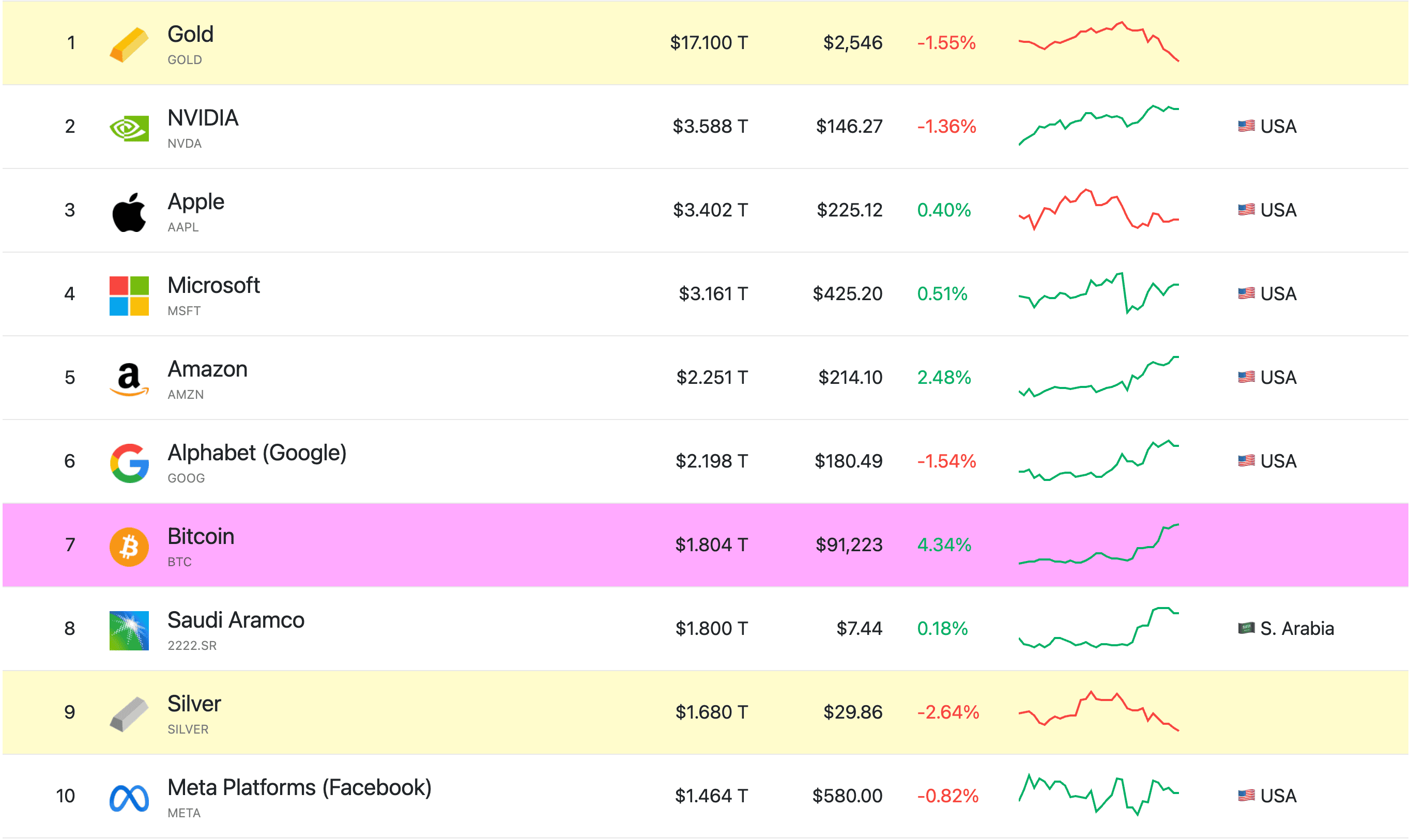1410x840 pixels.
Task: Open the NVIDIA company page
Action: pyautogui.click(x=203, y=118)
